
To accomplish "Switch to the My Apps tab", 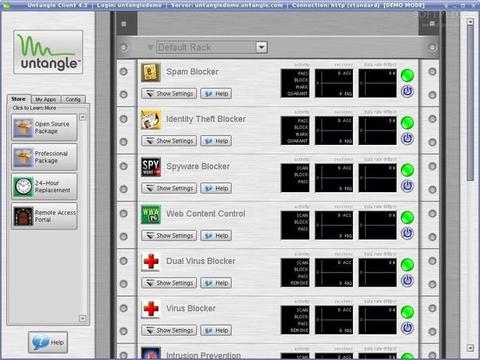I will [x=46, y=99].
